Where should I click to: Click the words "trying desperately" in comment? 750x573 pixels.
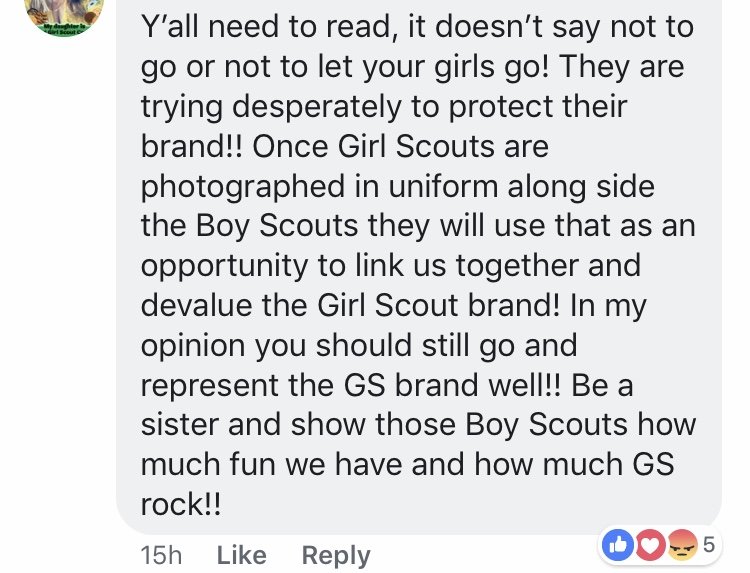271,107
